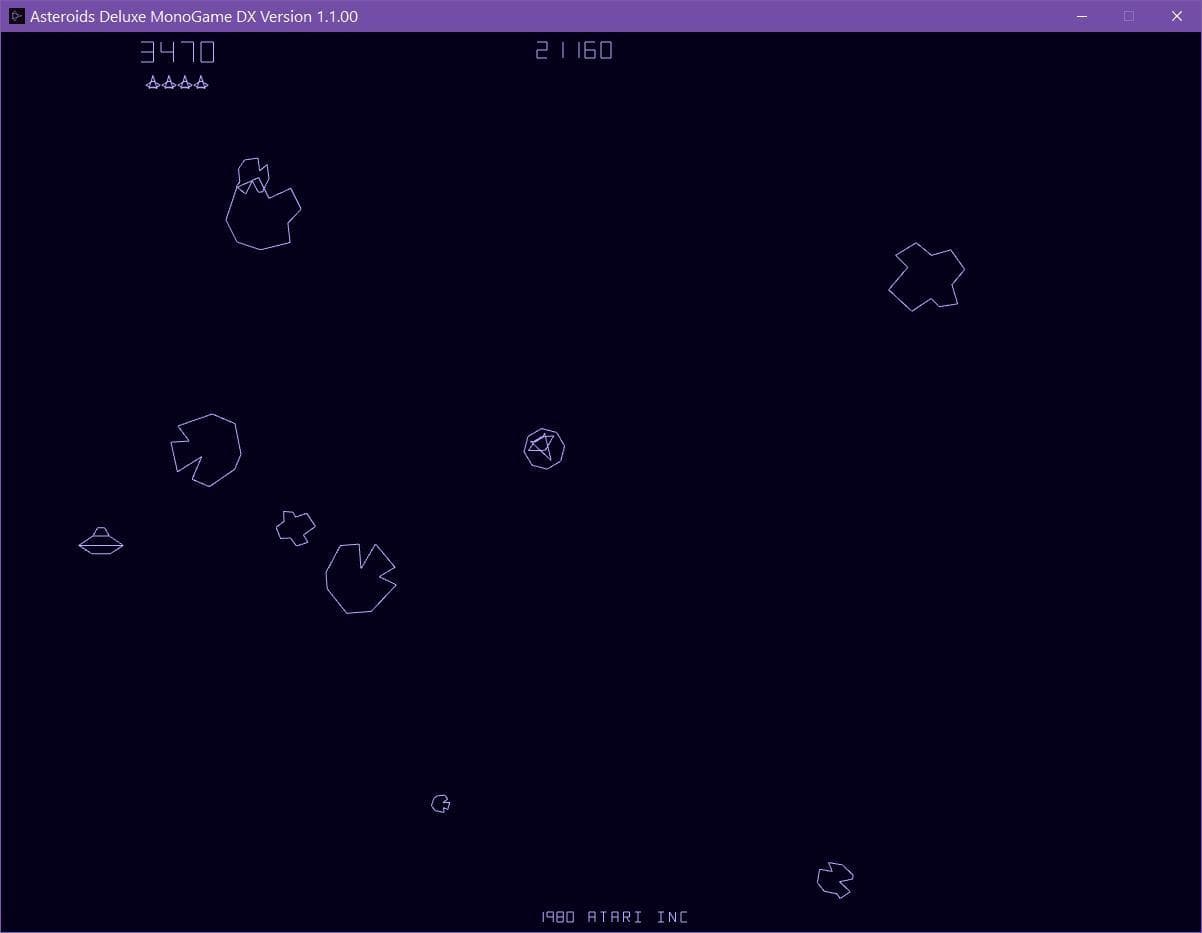Close the Asteroids Deluxe game window

pyautogui.click(x=1177, y=16)
